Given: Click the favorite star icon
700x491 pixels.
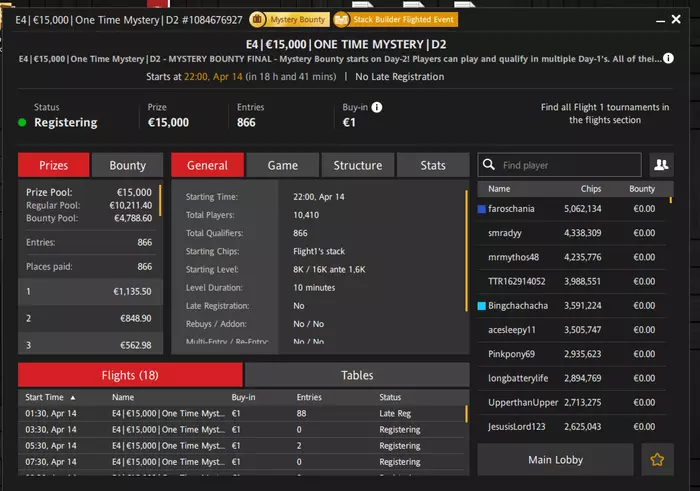Looking at the screenshot, I should click(657, 459).
